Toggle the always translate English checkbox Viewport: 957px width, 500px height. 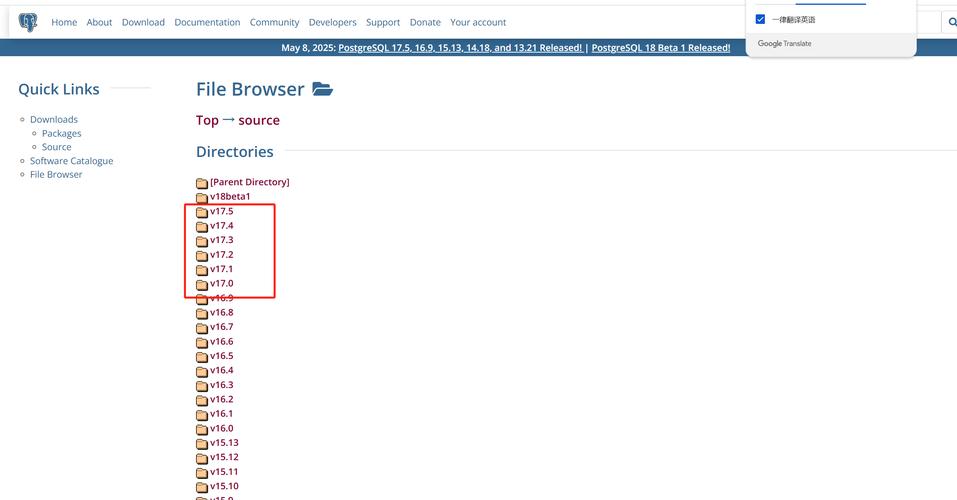coord(761,20)
